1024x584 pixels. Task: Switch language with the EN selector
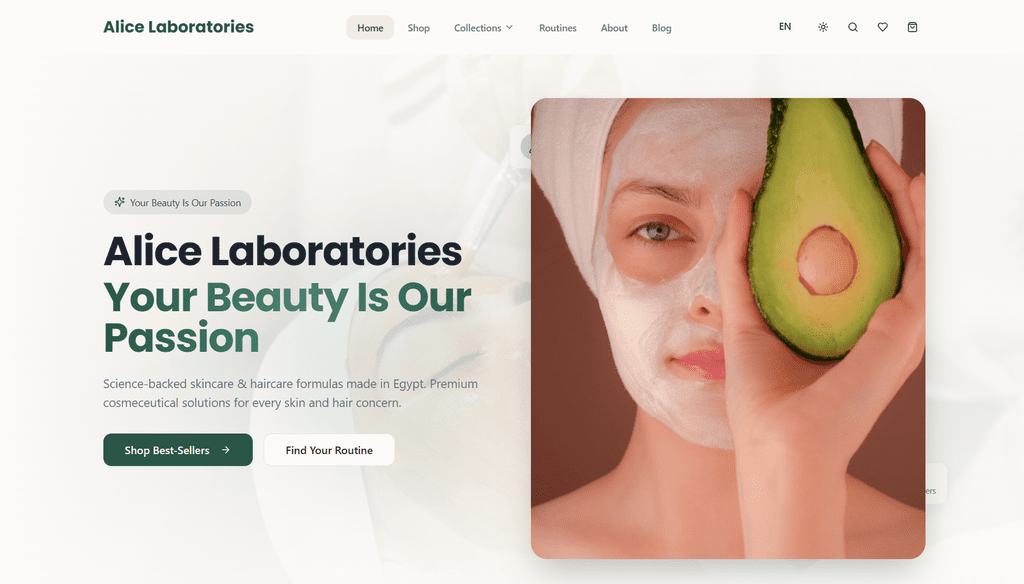[785, 27]
